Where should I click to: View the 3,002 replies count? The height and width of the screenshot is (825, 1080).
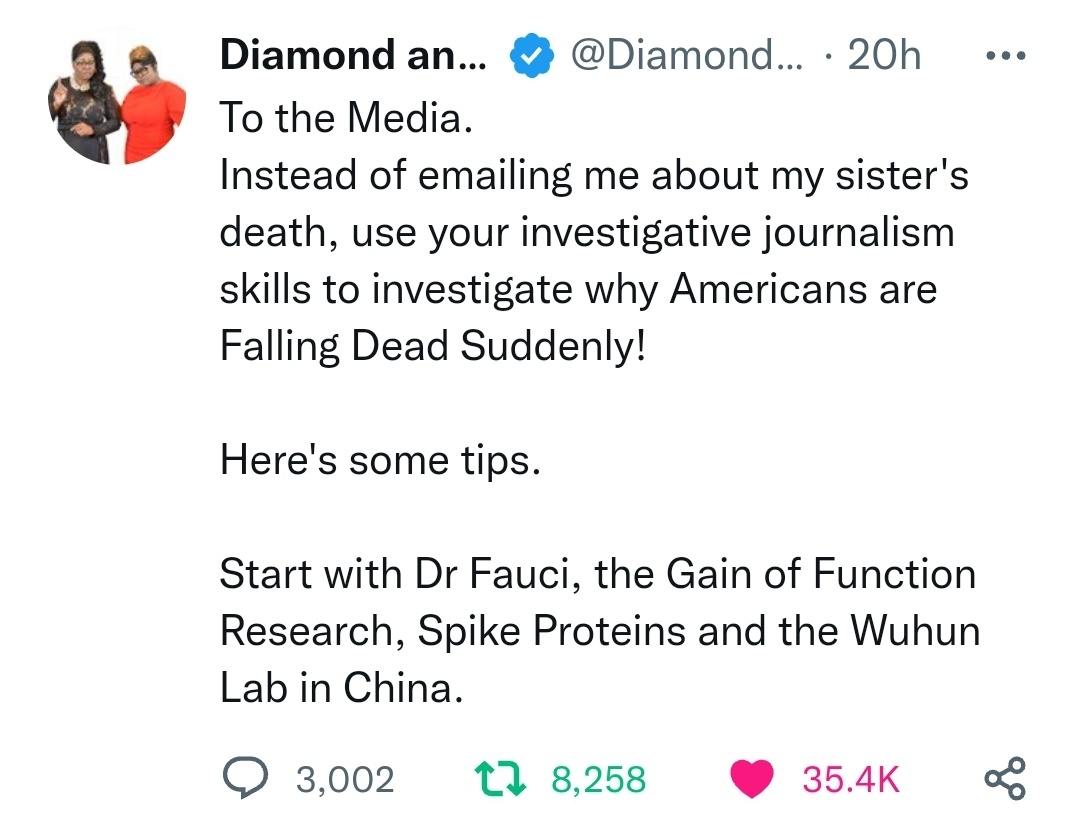click(345, 780)
